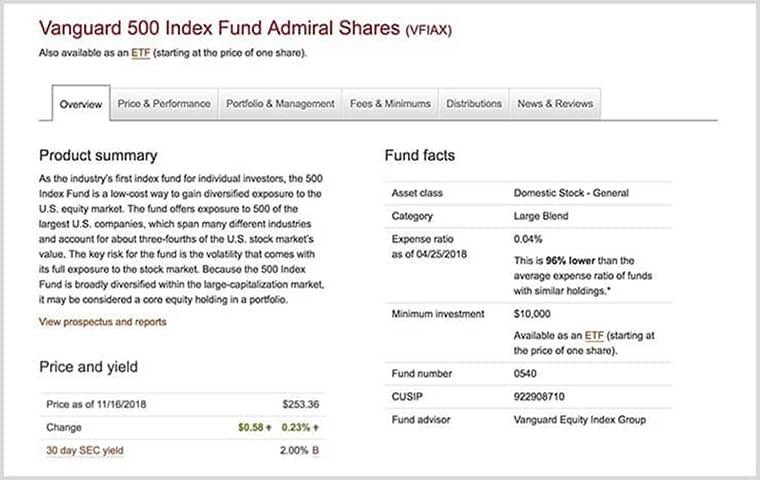Select the 922908710 CUSIP value

pyautogui.click(x=539, y=397)
